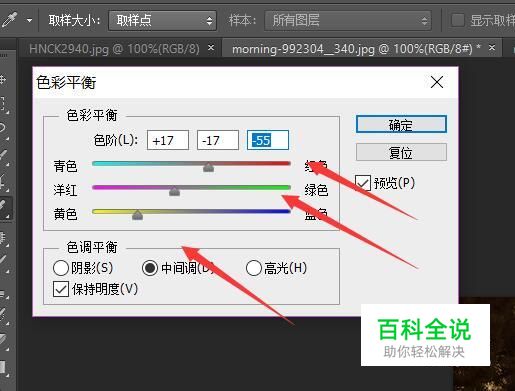Select the 高光(H) highlights radio button
This screenshot has height=391, width=515.
[x=253, y=268]
